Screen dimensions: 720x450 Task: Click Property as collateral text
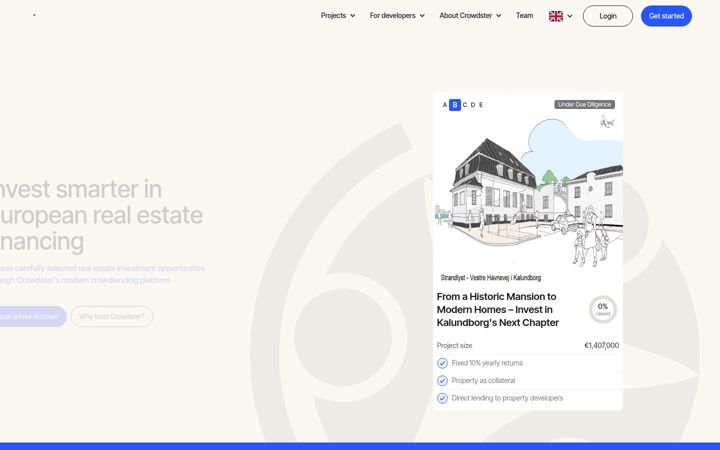pos(483,381)
